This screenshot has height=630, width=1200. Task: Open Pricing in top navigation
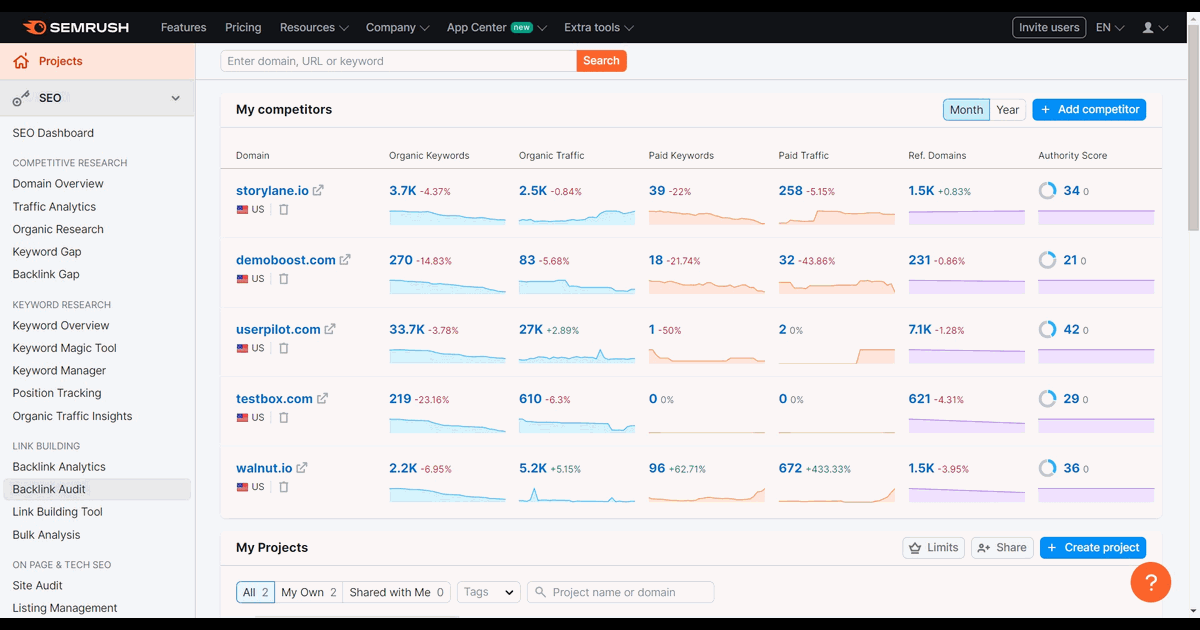[243, 28]
